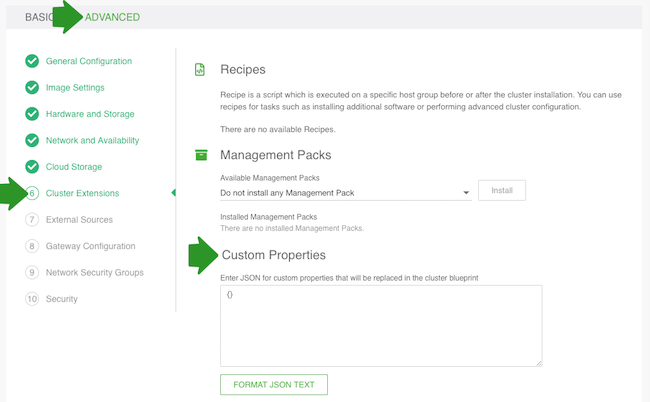The image size is (650, 402).
Task: Open the Available Management Packs dropdown
Action: click(340, 192)
